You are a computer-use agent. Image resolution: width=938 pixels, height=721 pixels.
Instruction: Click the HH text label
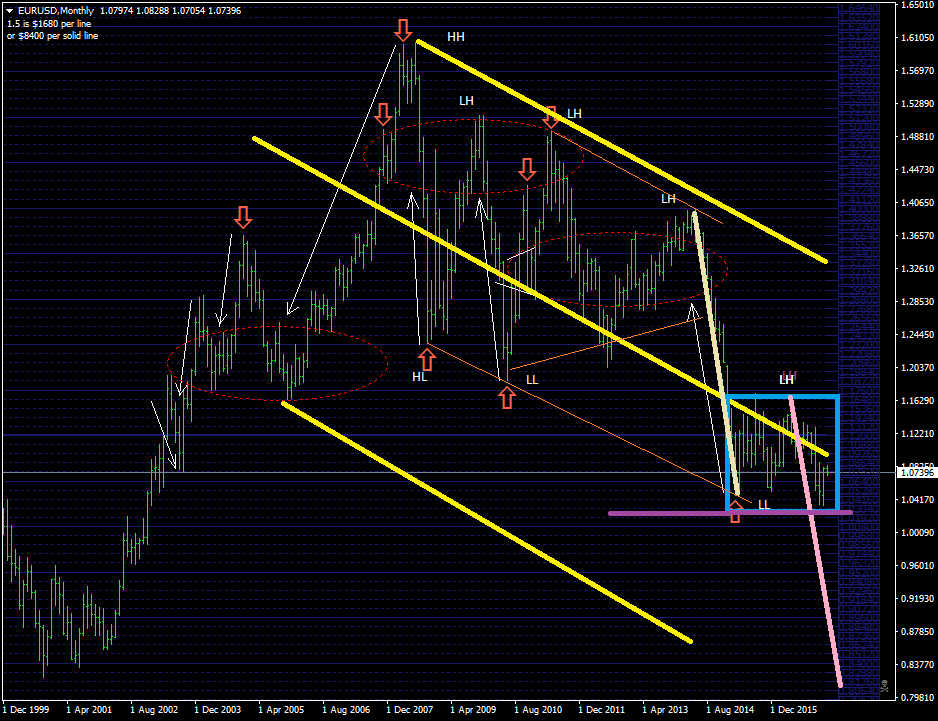[x=457, y=38]
